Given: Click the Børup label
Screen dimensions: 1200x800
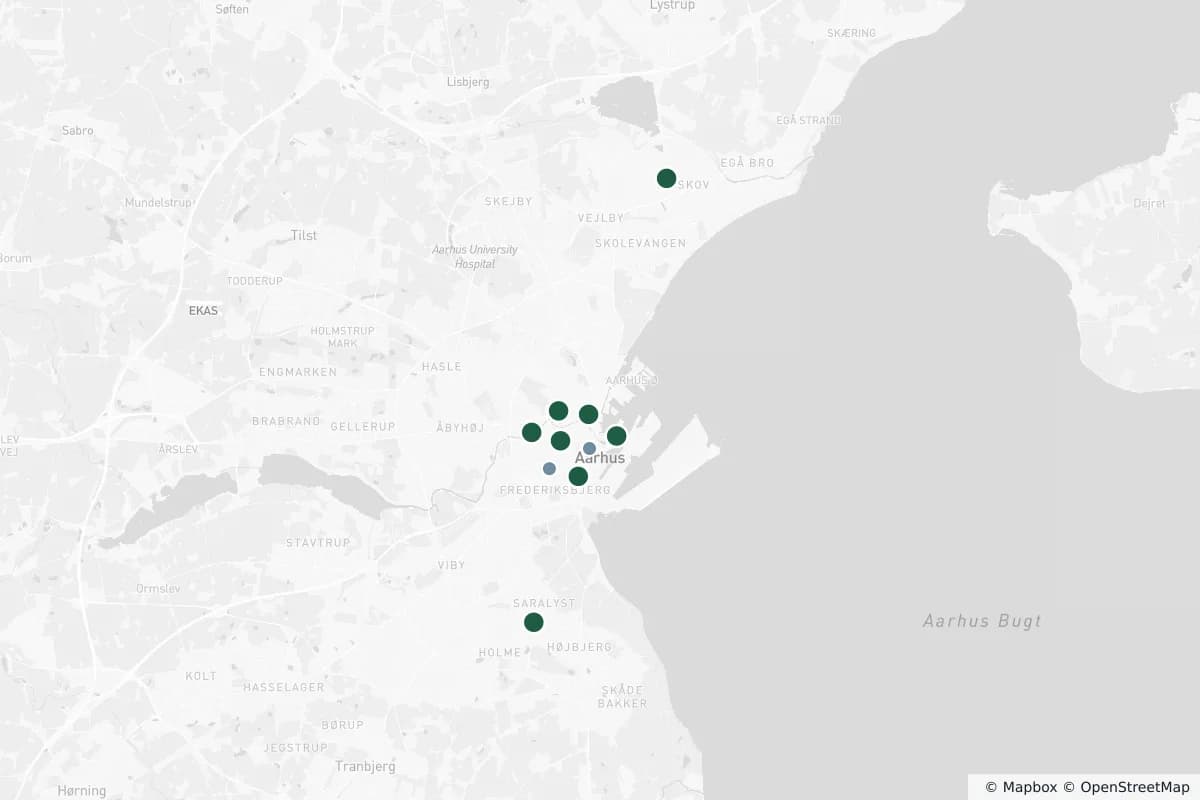Looking at the screenshot, I should pos(342,724).
